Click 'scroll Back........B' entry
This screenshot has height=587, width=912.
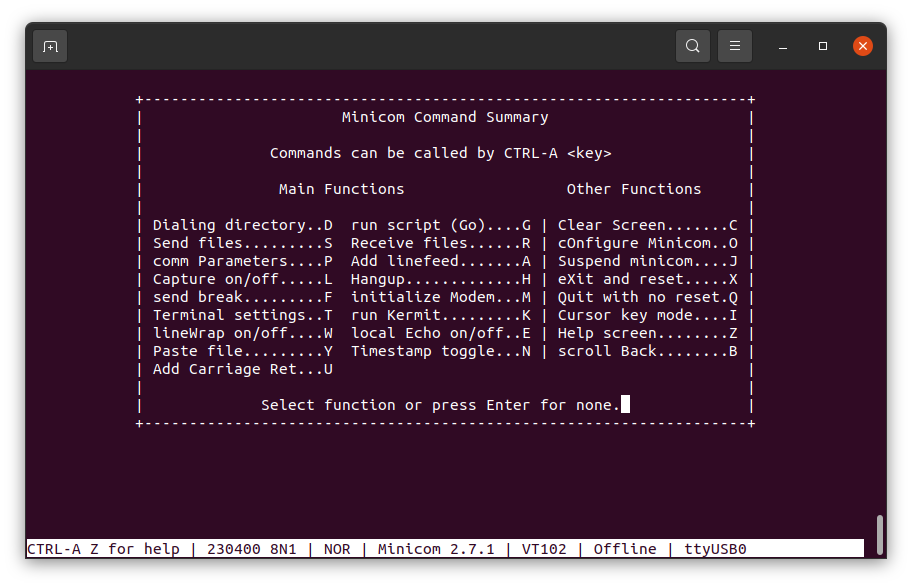pyautogui.click(x=648, y=351)
